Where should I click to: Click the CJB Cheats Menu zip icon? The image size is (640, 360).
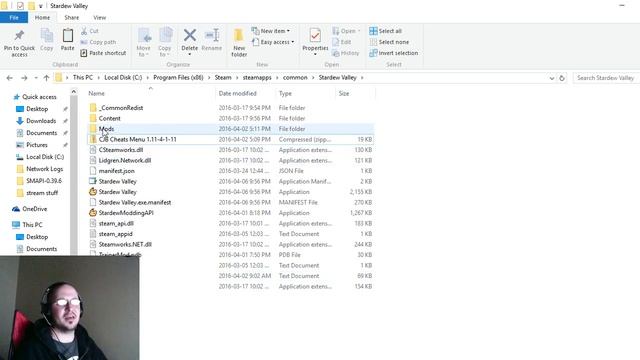(x=93, y=139)
